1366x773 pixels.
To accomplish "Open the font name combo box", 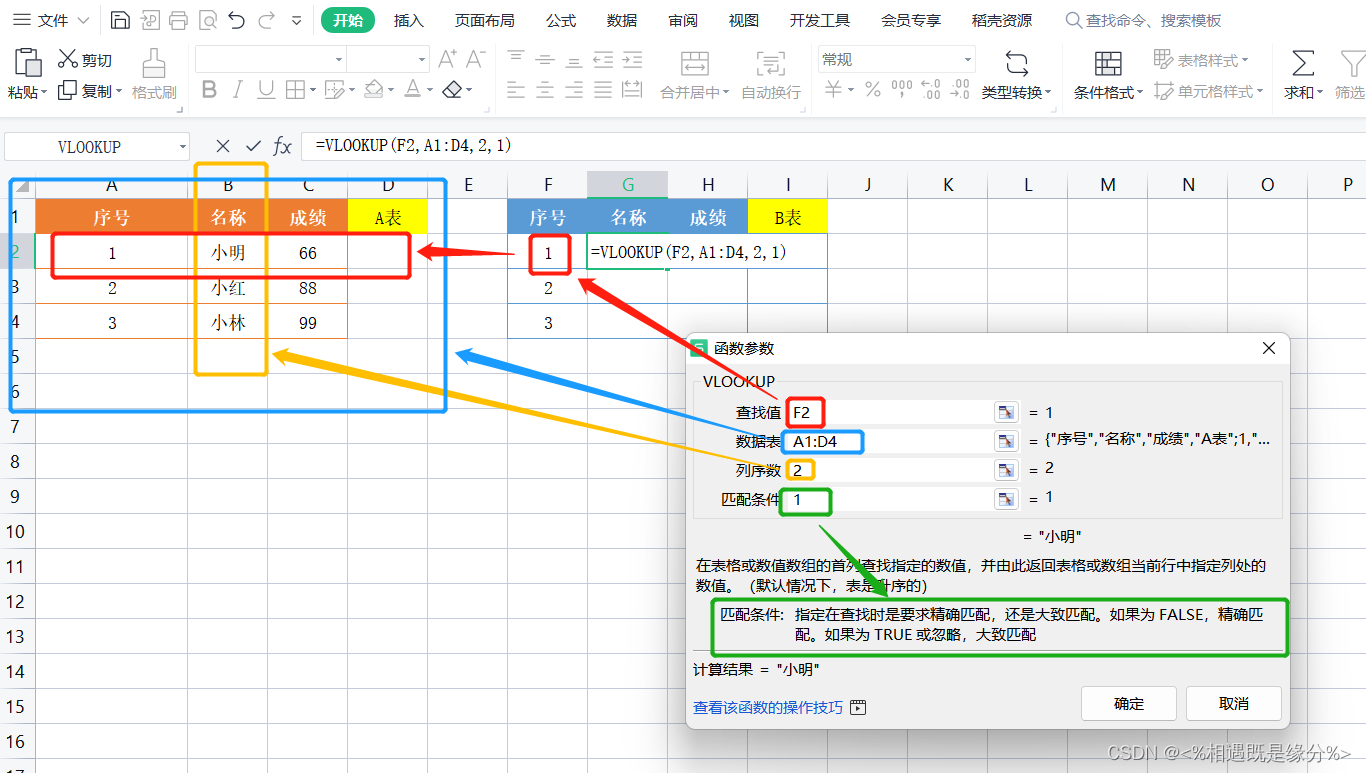I will click(x=270, y=59).
